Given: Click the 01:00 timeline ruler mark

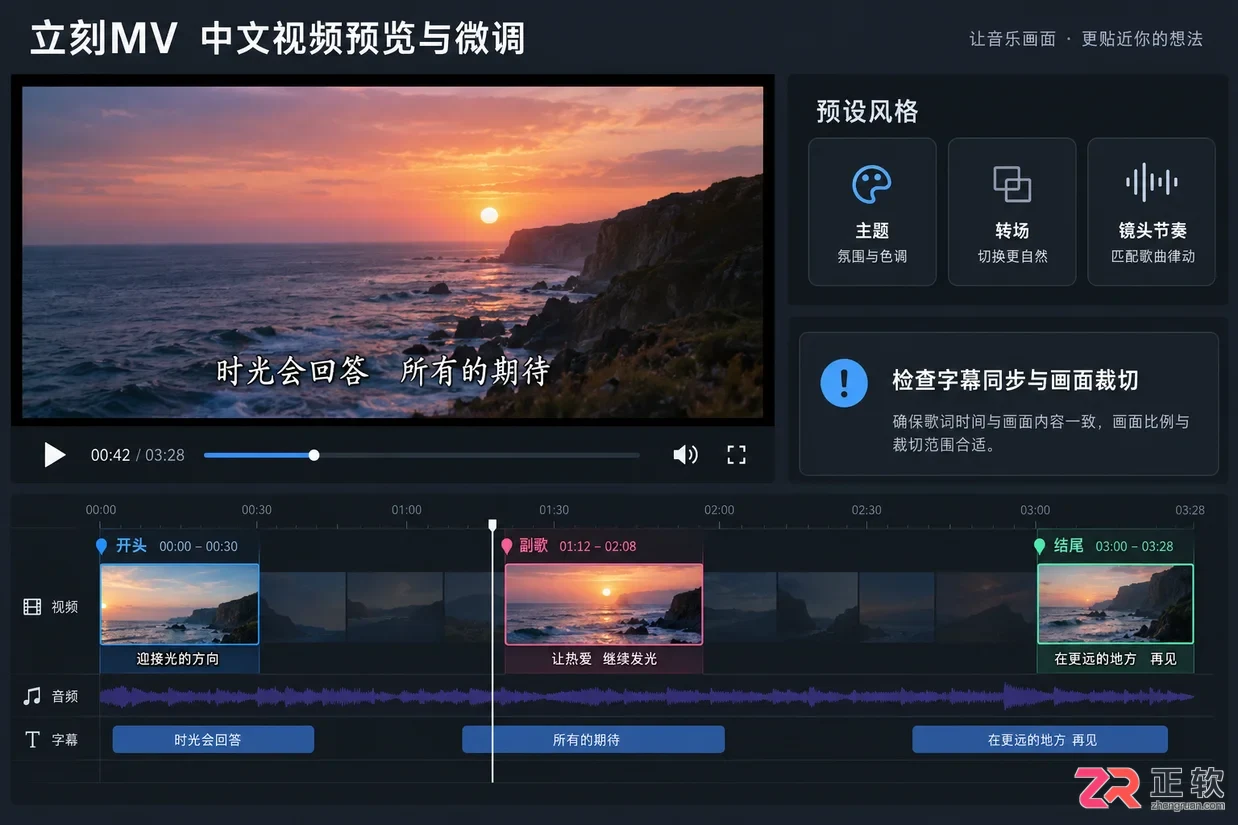Looking at the screenshot, I should (406, 510).
